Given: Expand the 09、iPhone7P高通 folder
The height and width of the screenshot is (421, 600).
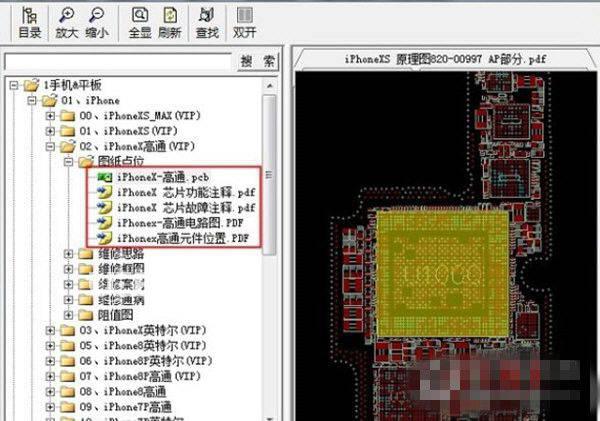Looking at the screenshot, I should 50,407.
